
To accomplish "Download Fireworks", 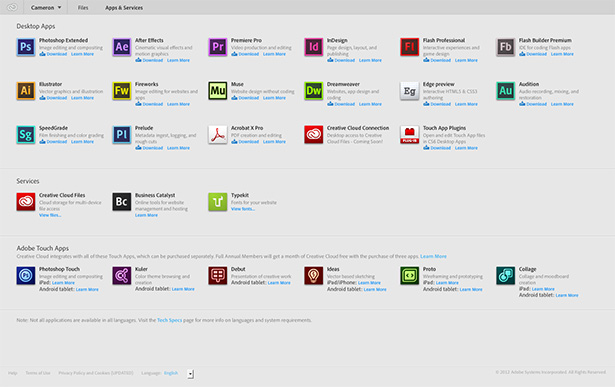I will (149, 104).
